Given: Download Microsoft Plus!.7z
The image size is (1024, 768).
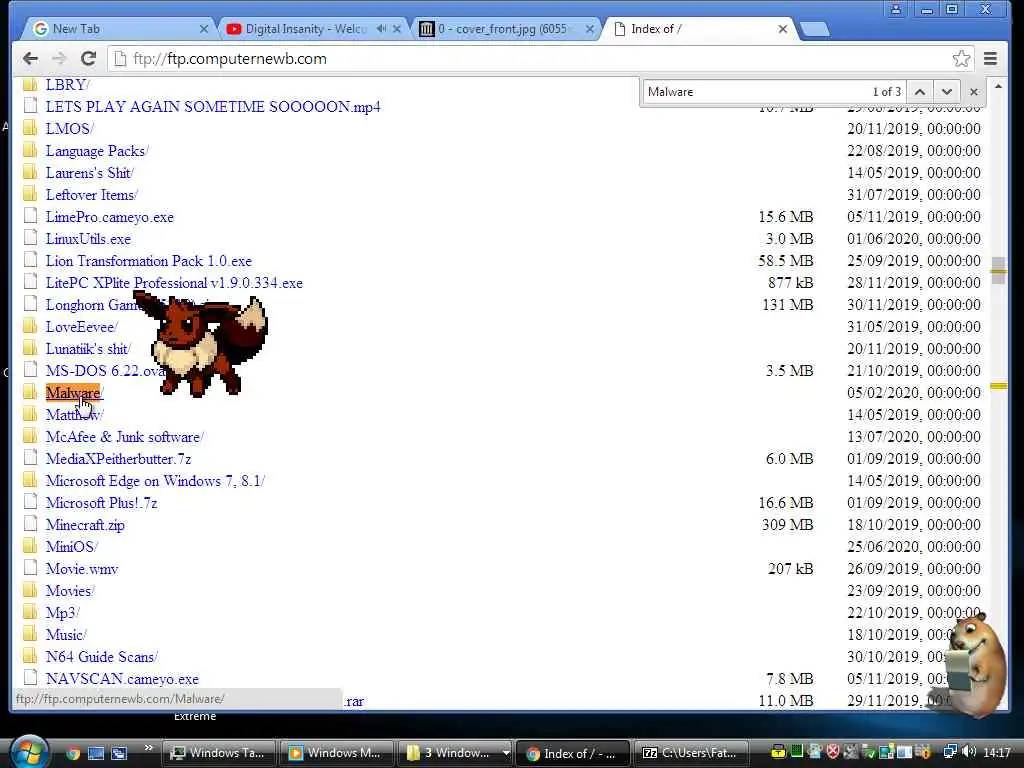Looking at the screenshot, I should tap(101, 504).
